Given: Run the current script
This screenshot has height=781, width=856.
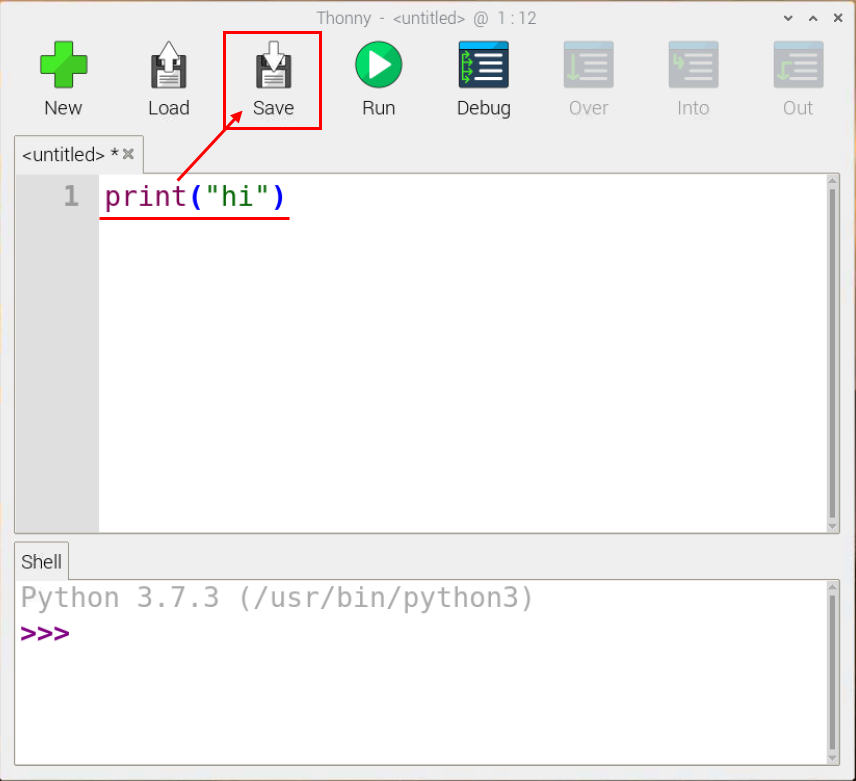Looking at the screenshot, I should click(x=378, y=79).
